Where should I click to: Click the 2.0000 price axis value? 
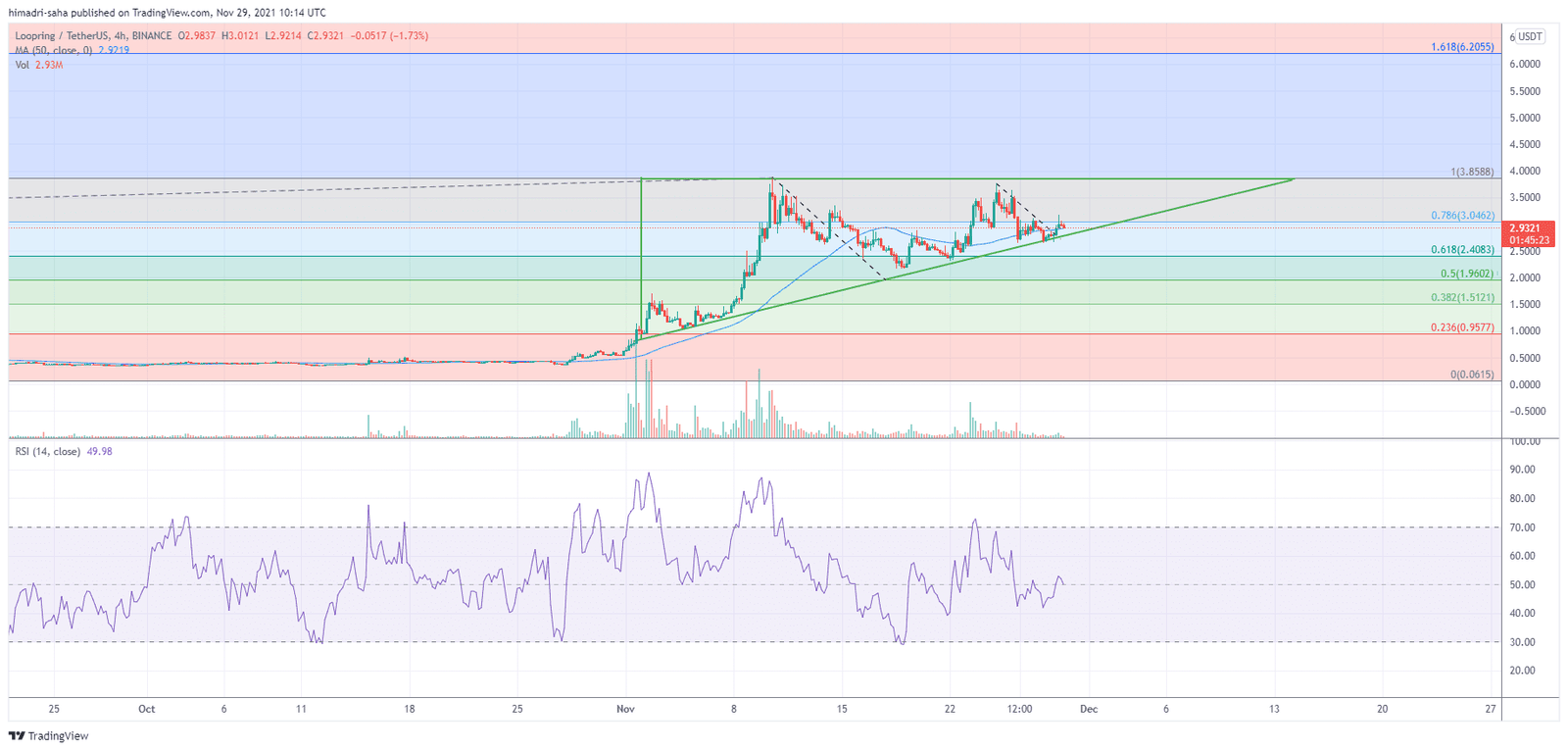coord(1525,278)
